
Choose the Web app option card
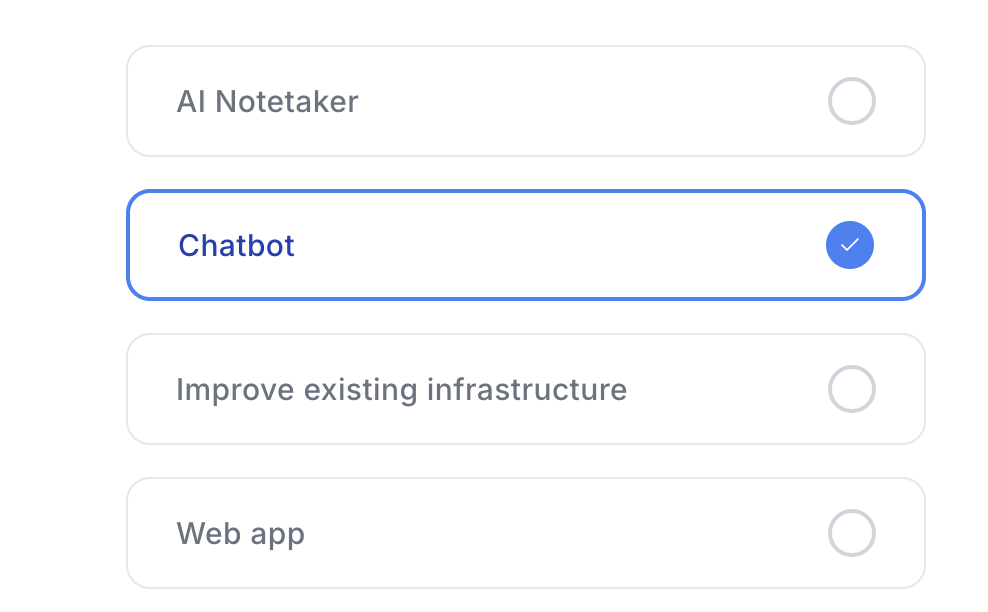(x=525, y=533)
